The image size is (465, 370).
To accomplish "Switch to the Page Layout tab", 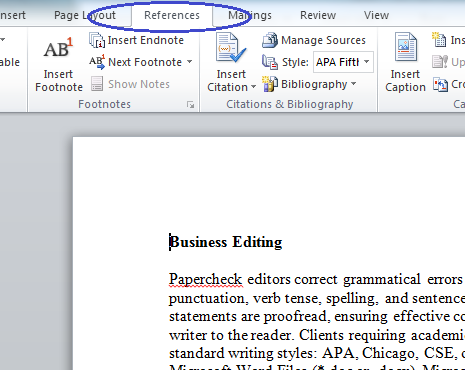I will [x=85, y=15].
